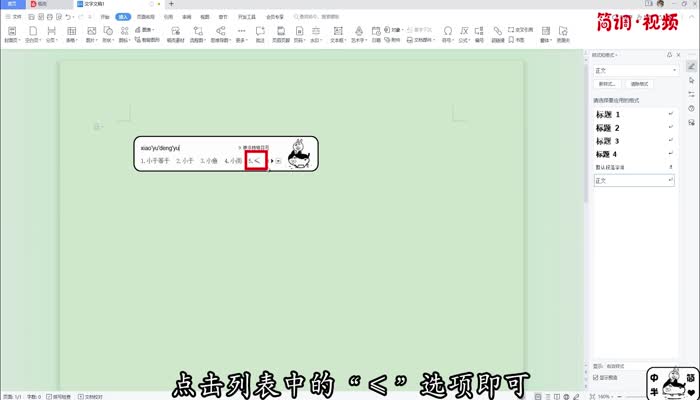Click the New Style button
The height and width of the screenshot is (400, 700).
(x=606, y=85)
